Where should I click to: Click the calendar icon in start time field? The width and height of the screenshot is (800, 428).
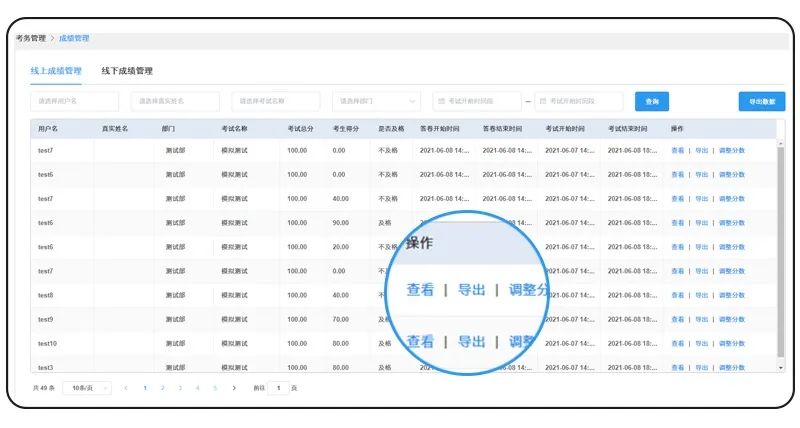click(441, 101)
